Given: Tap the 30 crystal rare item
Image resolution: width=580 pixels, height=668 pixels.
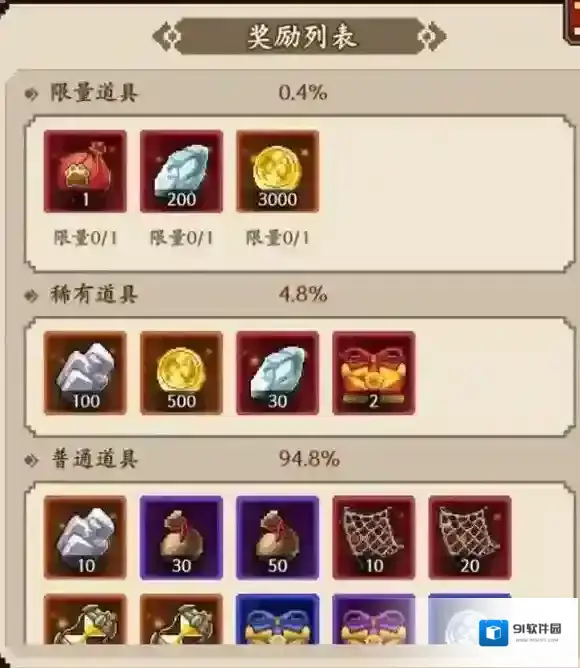Looking at the screenshot, I should pyautogui.click(x=277, y=373).
